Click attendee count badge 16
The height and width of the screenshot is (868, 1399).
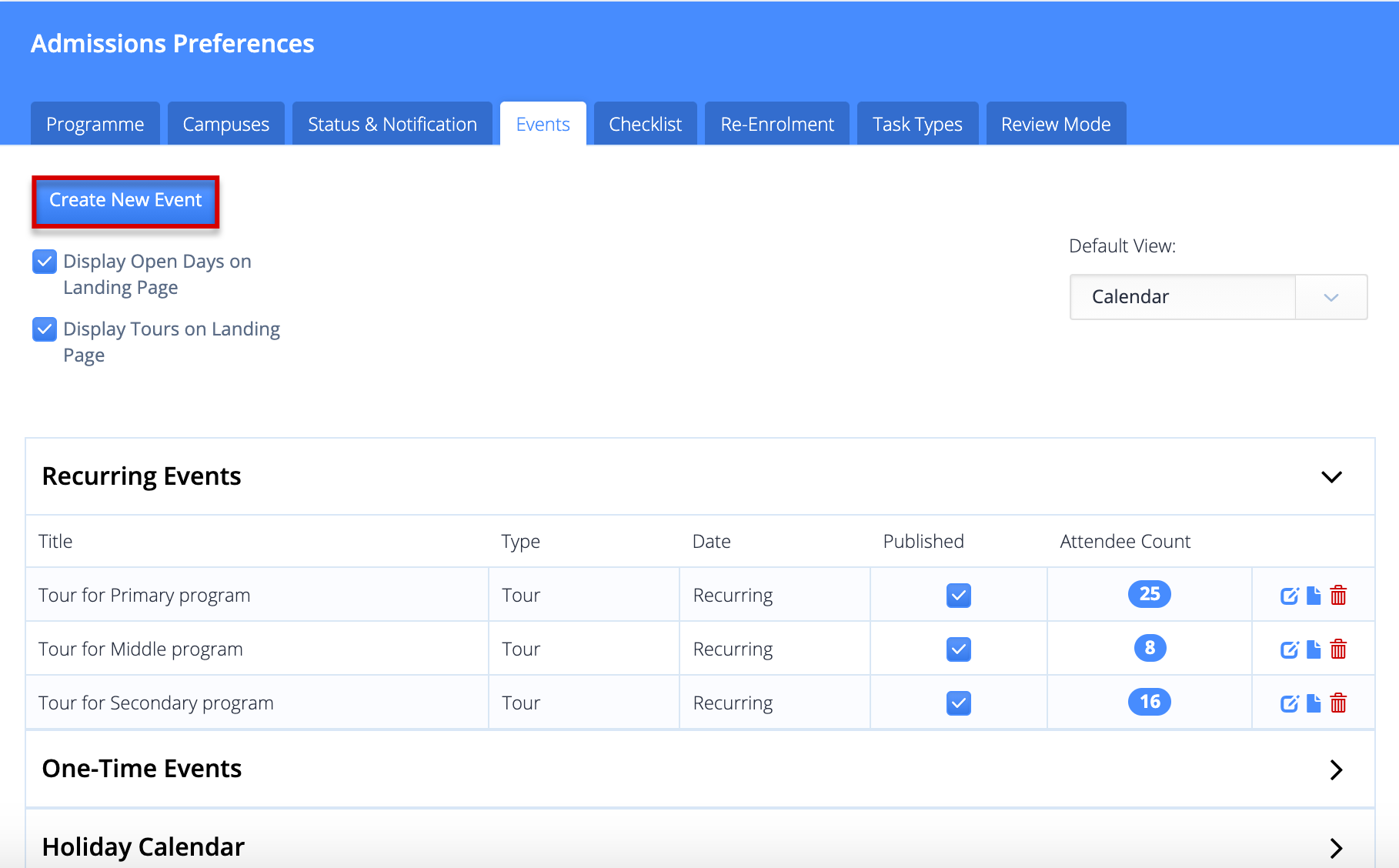[x=1150, y=702]
